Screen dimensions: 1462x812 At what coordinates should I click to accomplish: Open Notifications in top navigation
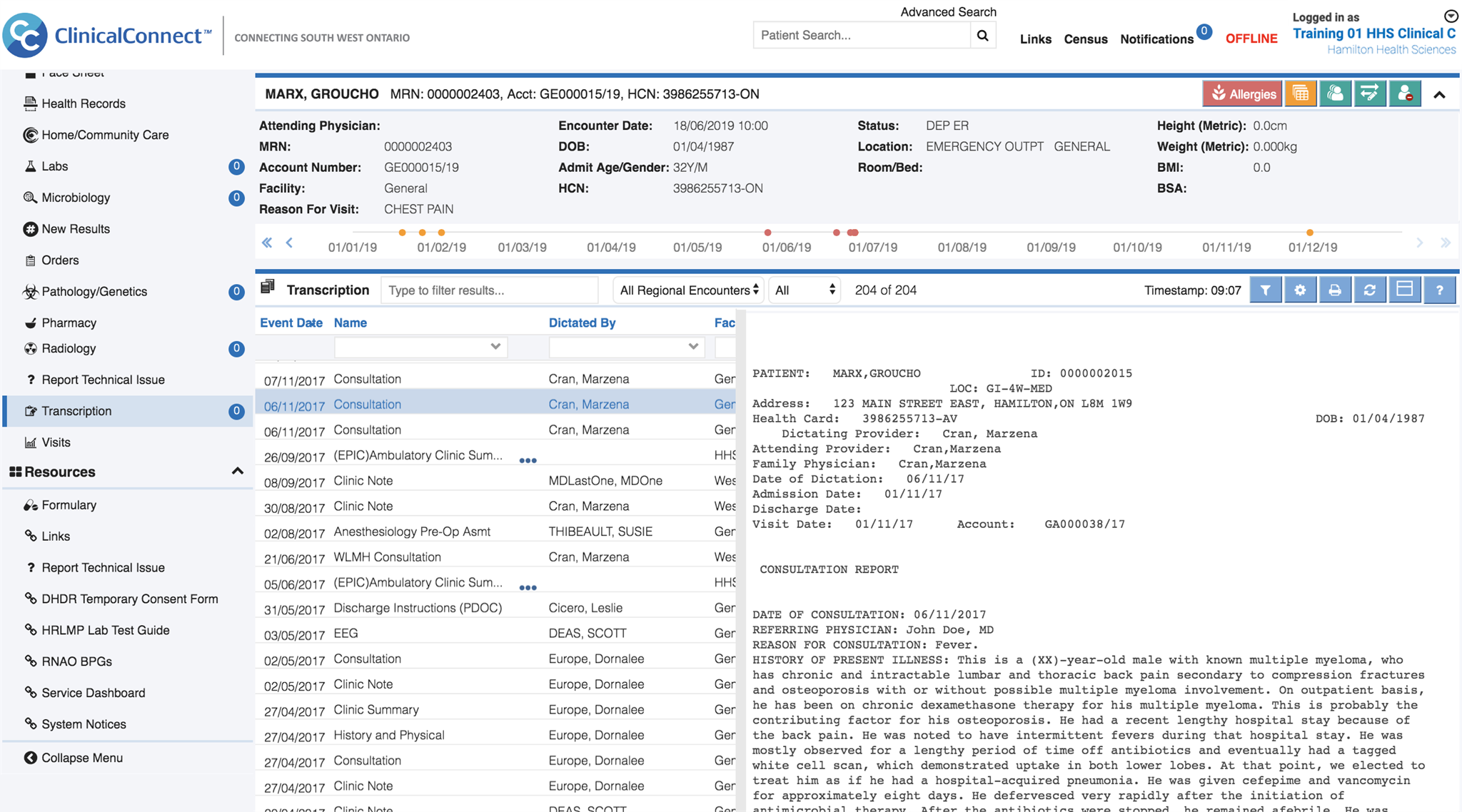[x=1156, y=39]
